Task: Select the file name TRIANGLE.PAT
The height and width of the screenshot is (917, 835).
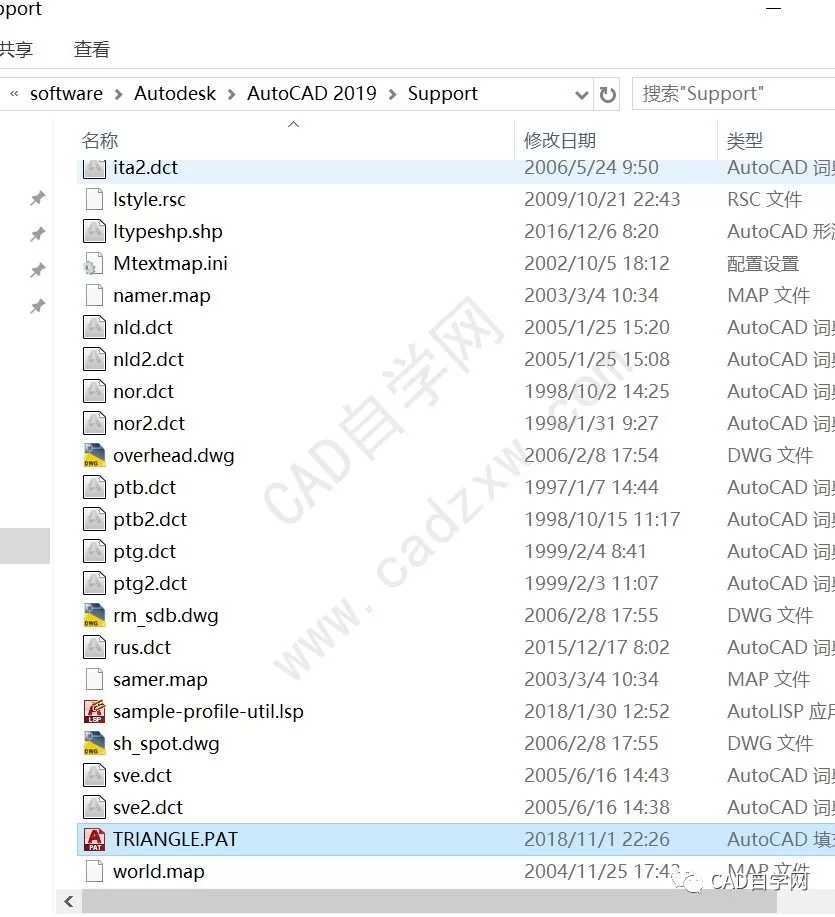Action: [x=175, y=839]
